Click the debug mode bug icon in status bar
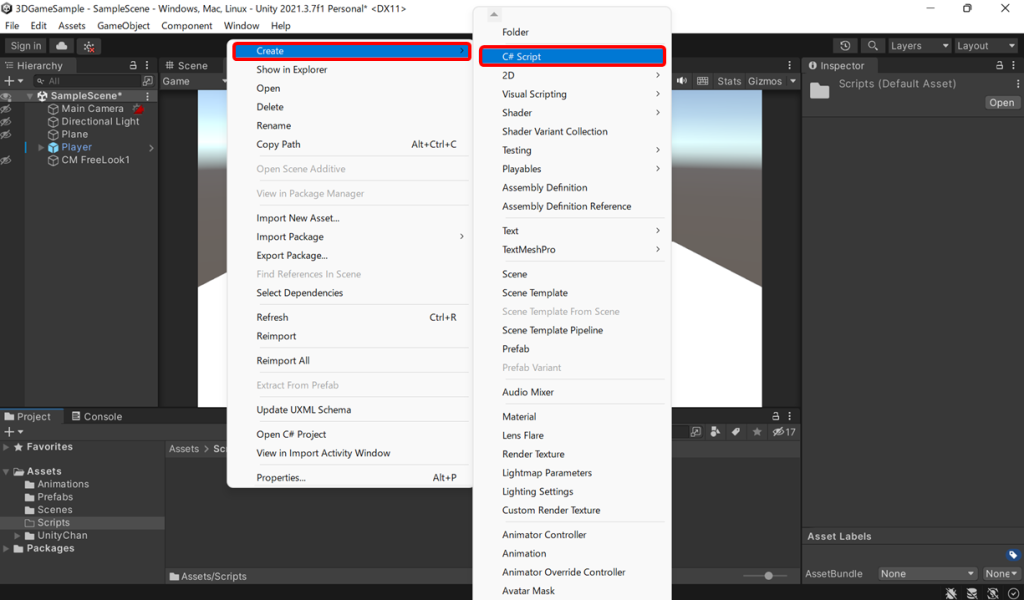 (951, 593)
